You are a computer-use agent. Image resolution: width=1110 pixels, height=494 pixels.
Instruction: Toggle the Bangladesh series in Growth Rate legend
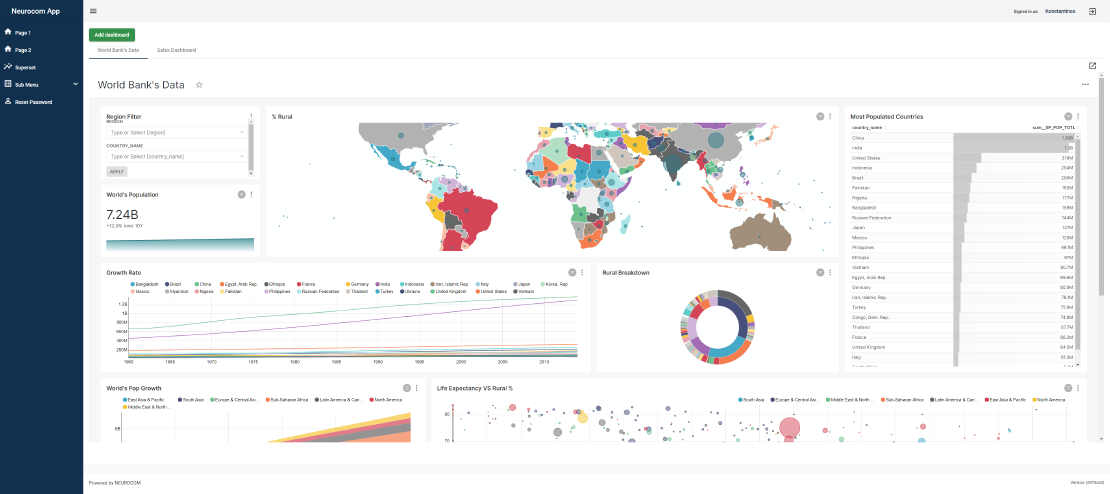tap(147, 284)
